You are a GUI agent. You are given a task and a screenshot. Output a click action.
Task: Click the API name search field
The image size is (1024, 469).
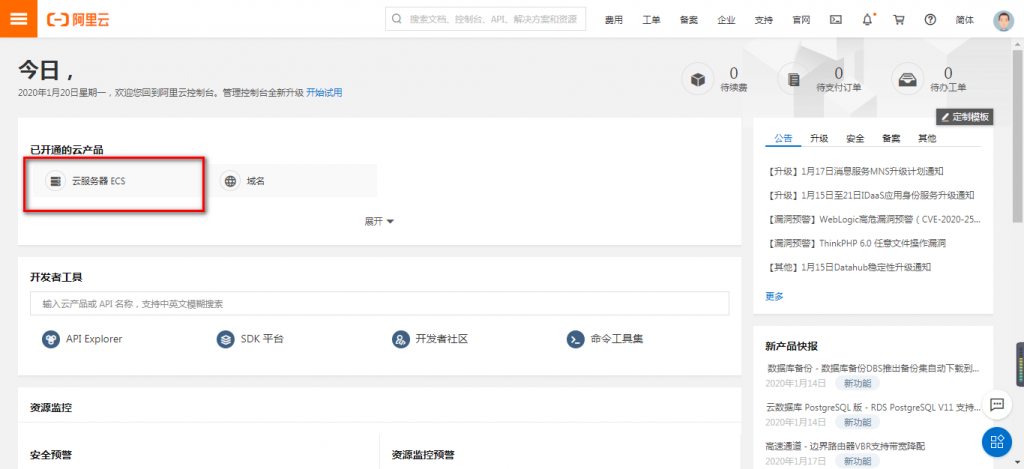[379, 304]
